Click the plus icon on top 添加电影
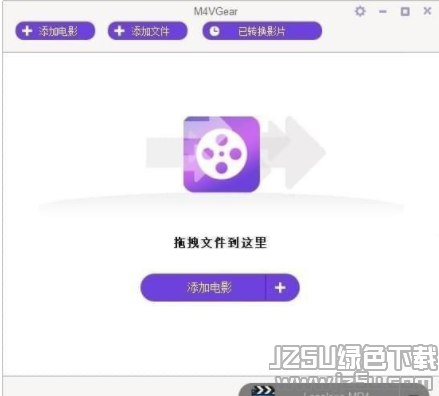 [x=27, y=31]
